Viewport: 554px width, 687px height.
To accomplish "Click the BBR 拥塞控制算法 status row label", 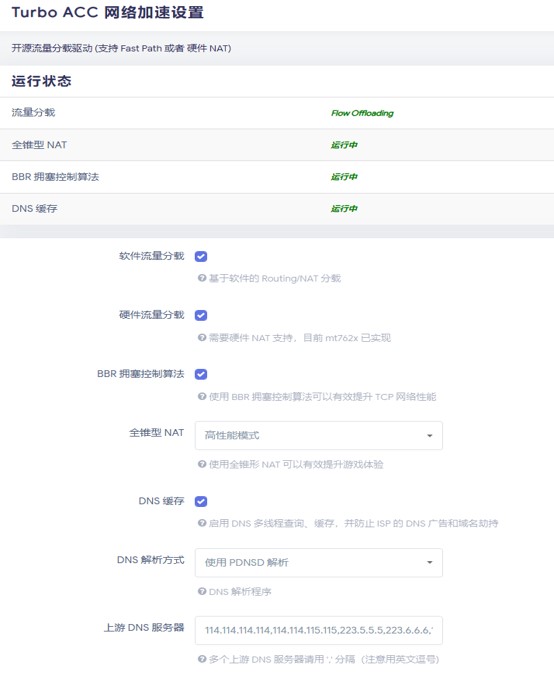I will click(x=55, y=177).
